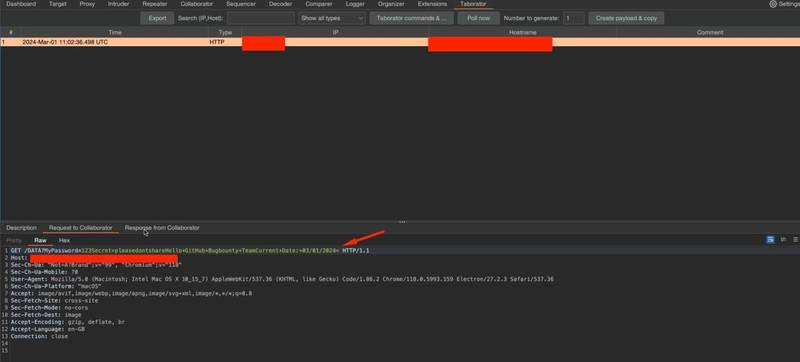Sort by the Comment column header

(x=710, y=32)
